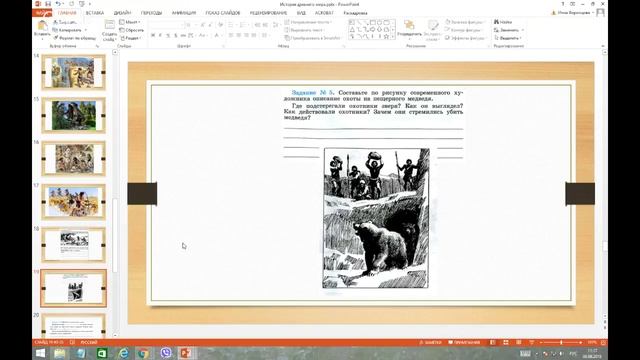
Task: Open the Переходы ribbon tab
Action: click(151, 13)
